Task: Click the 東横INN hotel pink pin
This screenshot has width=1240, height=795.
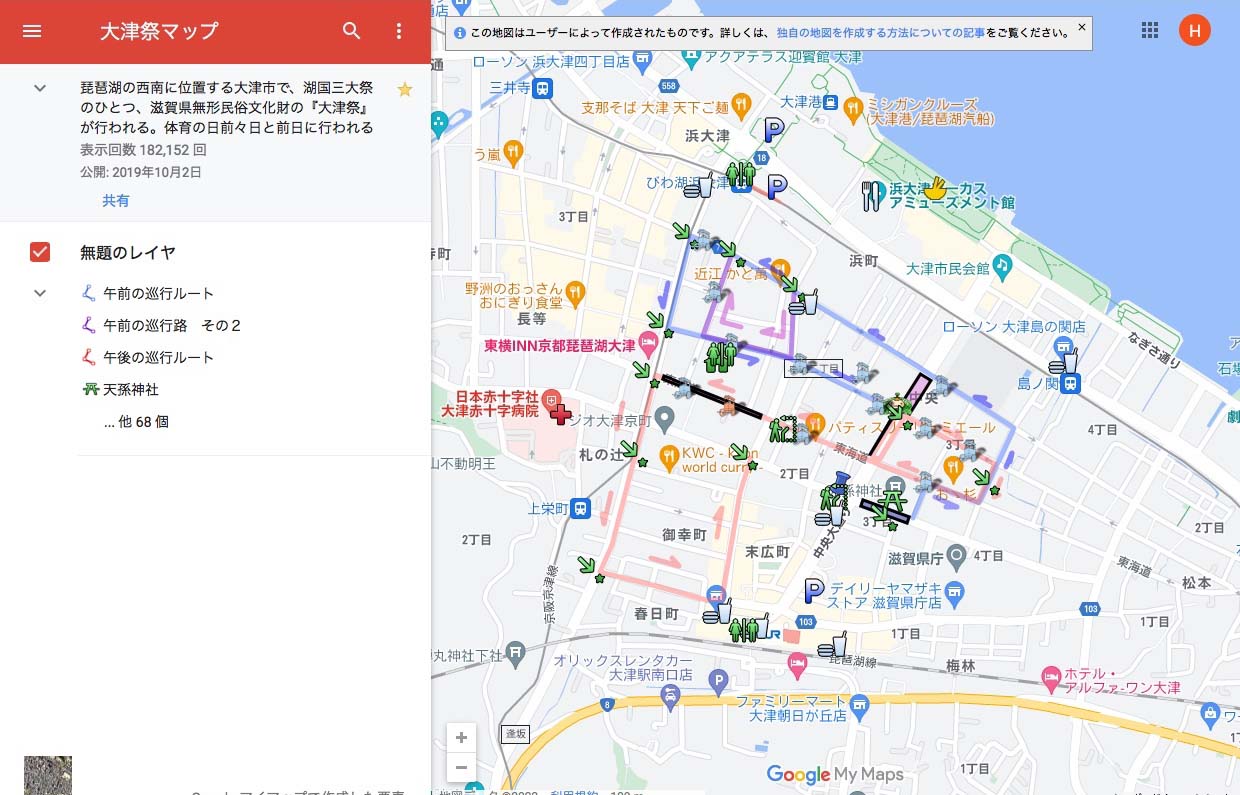Action: pyautogui.click(x=649, y=345)
